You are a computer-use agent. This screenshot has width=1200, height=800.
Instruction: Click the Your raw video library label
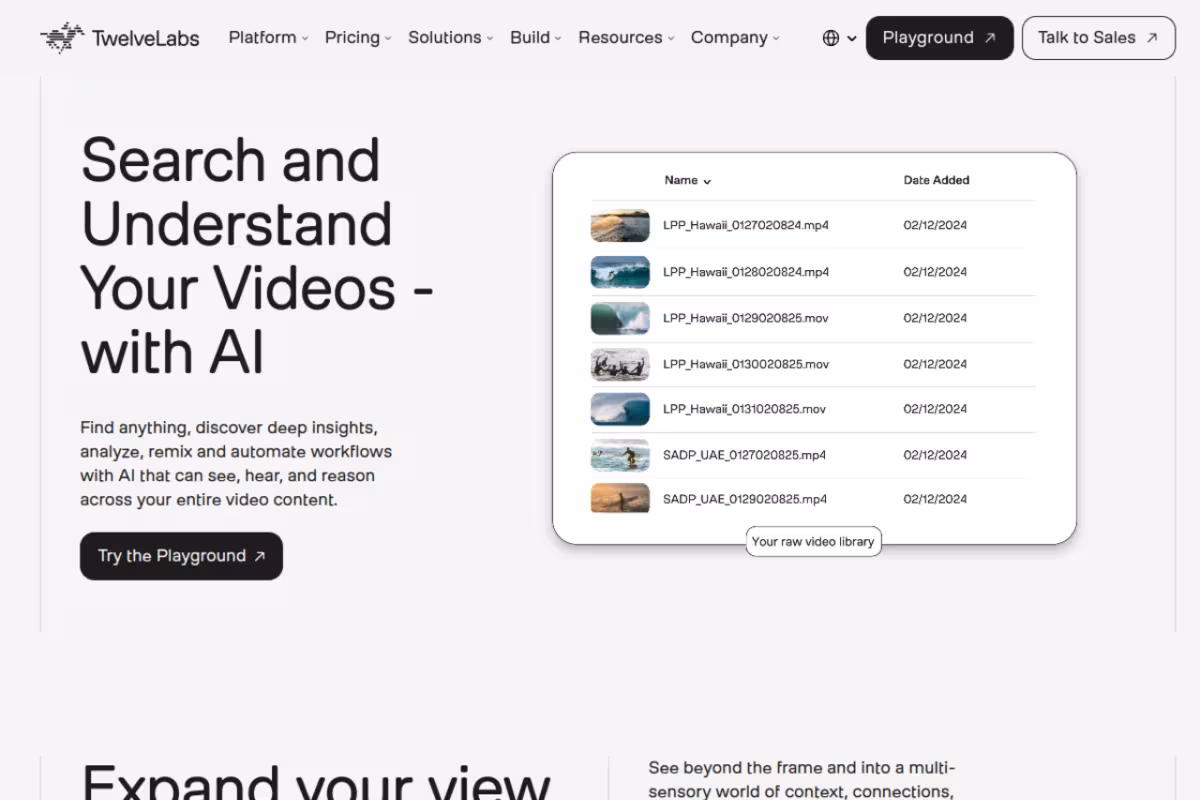point(813,541)
